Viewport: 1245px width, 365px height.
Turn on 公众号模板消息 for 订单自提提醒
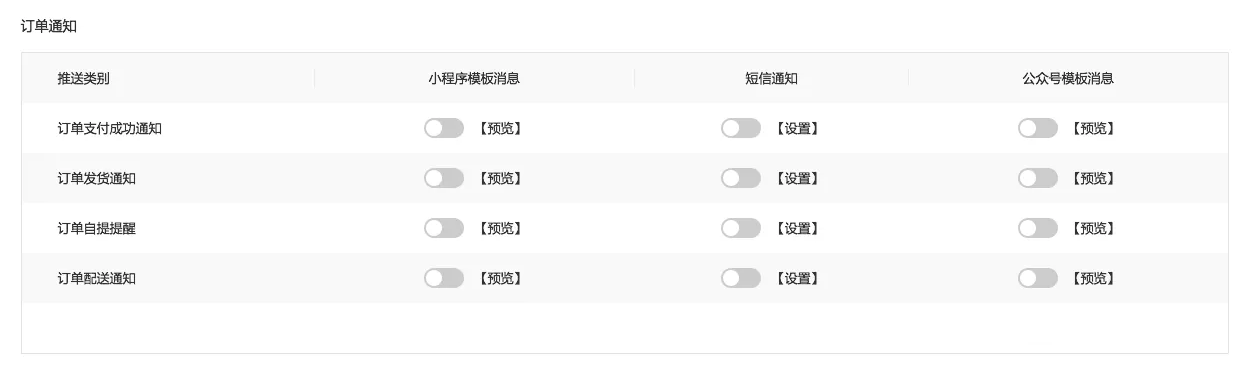click(x=1038, y=228)
